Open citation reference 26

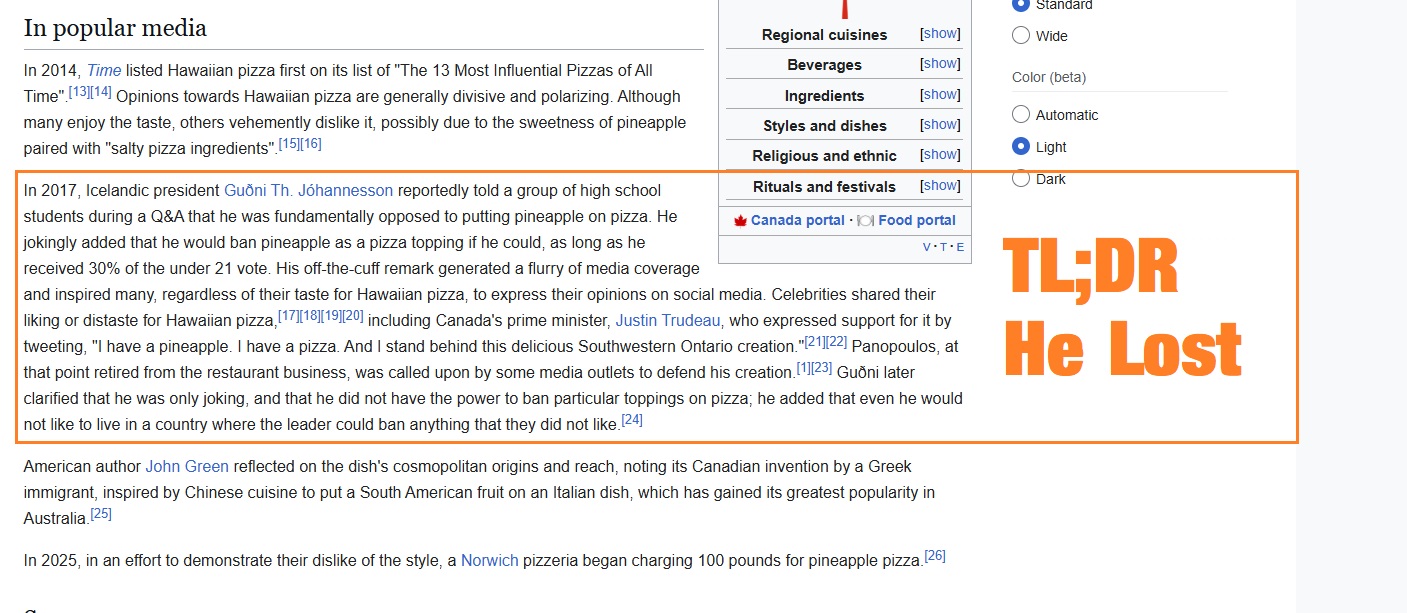coord(935,556)
